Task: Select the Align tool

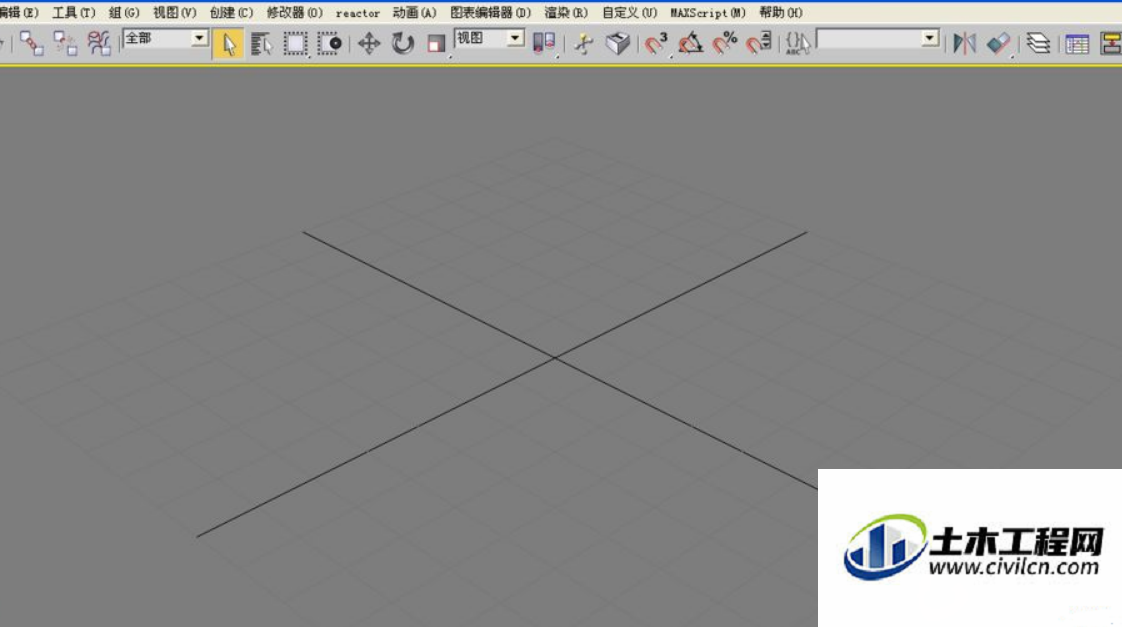Action: (x=999, y=44)
